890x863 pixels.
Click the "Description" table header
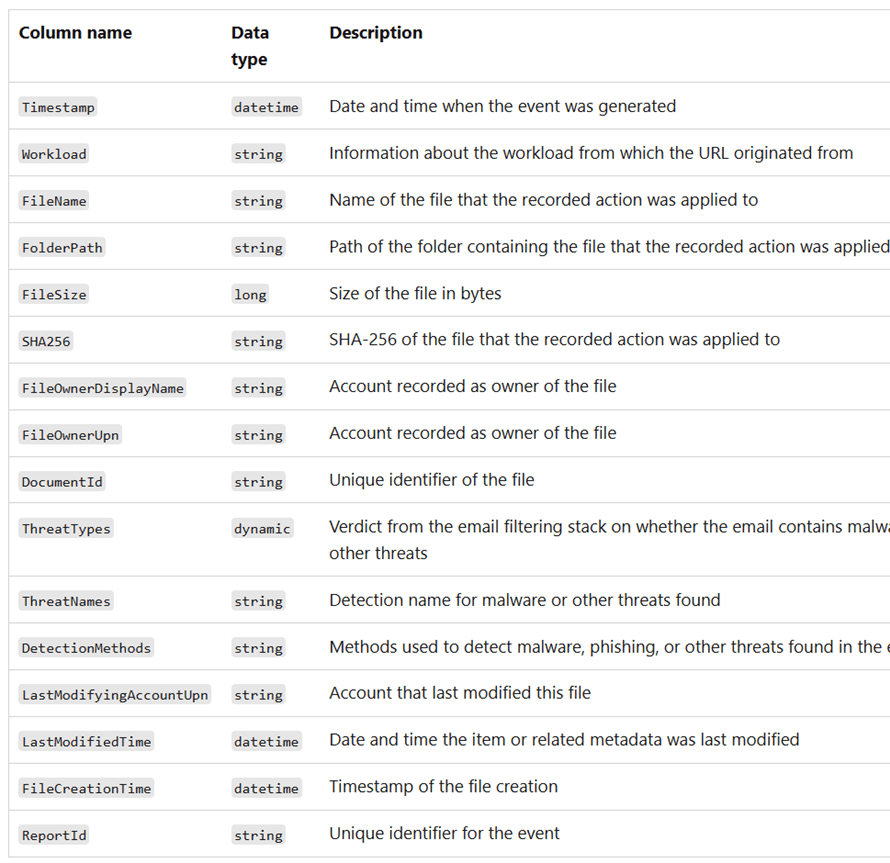(376, 33)
